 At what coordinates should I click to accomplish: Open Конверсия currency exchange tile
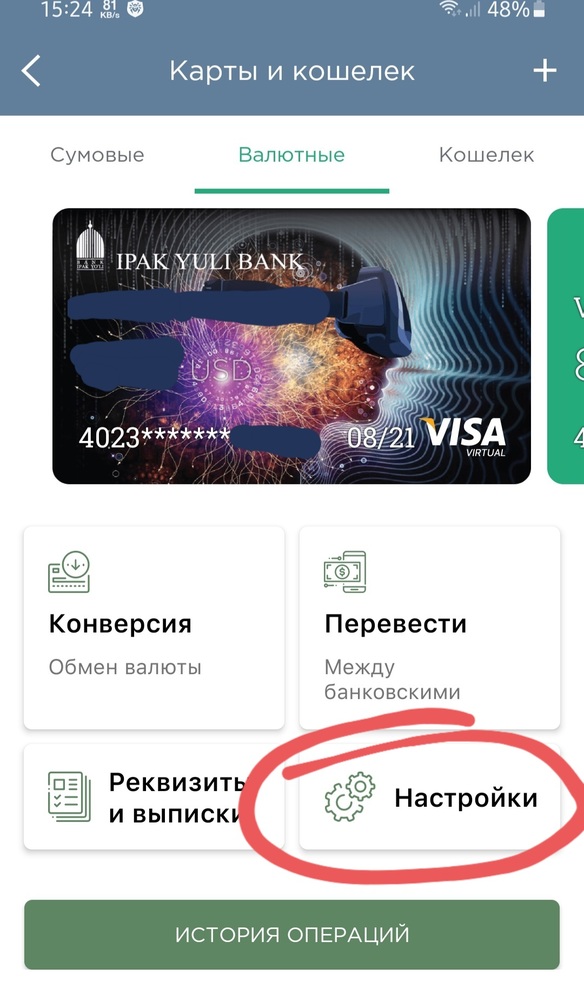[154, 628]
